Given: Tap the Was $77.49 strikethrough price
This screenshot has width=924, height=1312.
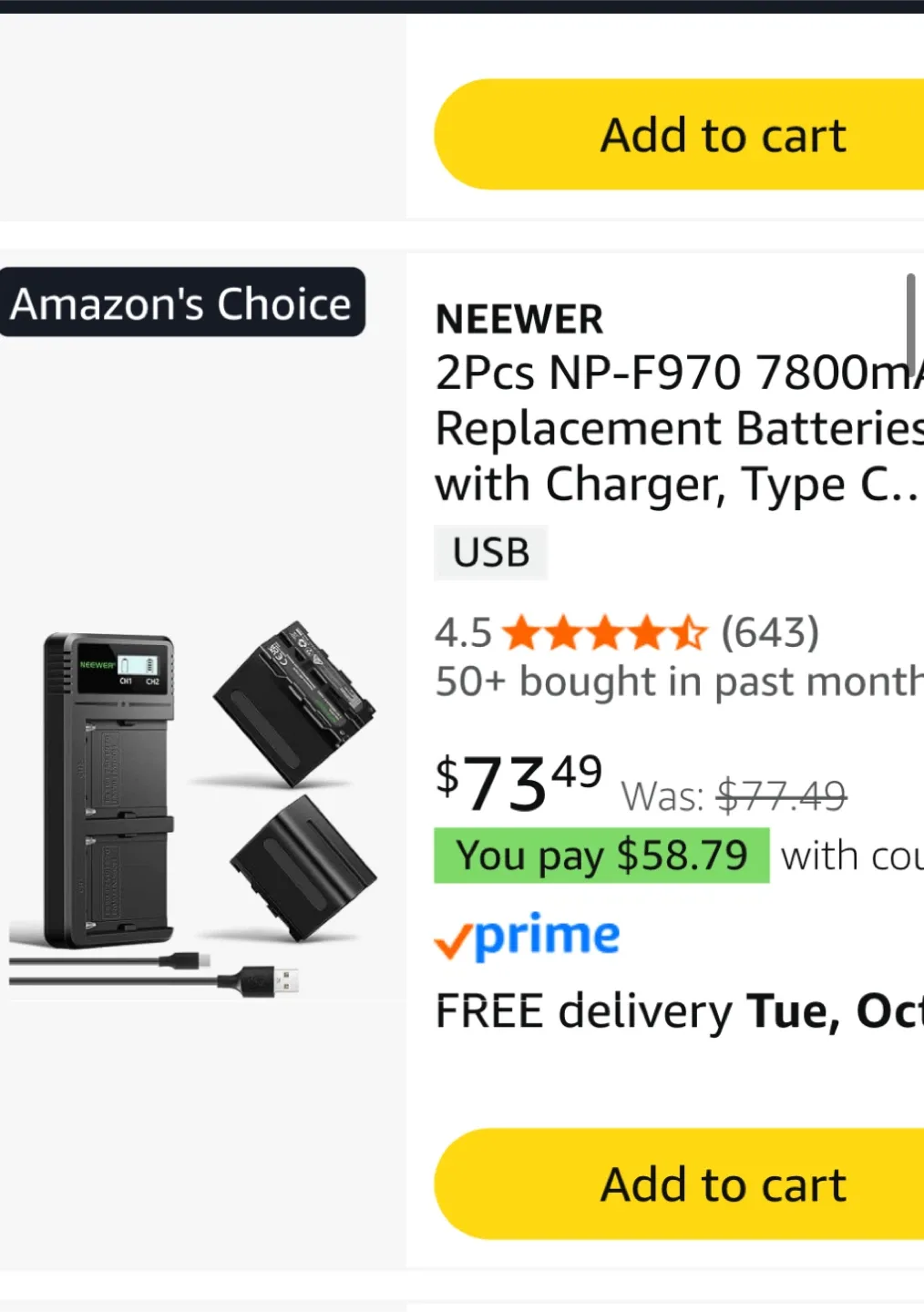Looking at the screenshot, I should pyautogui.click(x=734, y=795).
